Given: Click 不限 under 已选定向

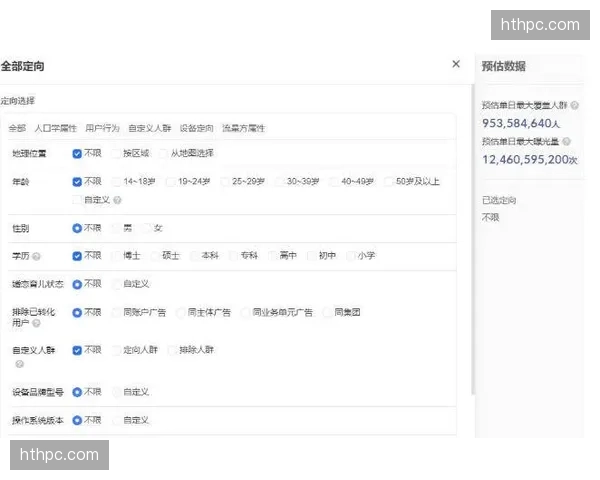Looking at the screenshot, I should coord(490,217).
